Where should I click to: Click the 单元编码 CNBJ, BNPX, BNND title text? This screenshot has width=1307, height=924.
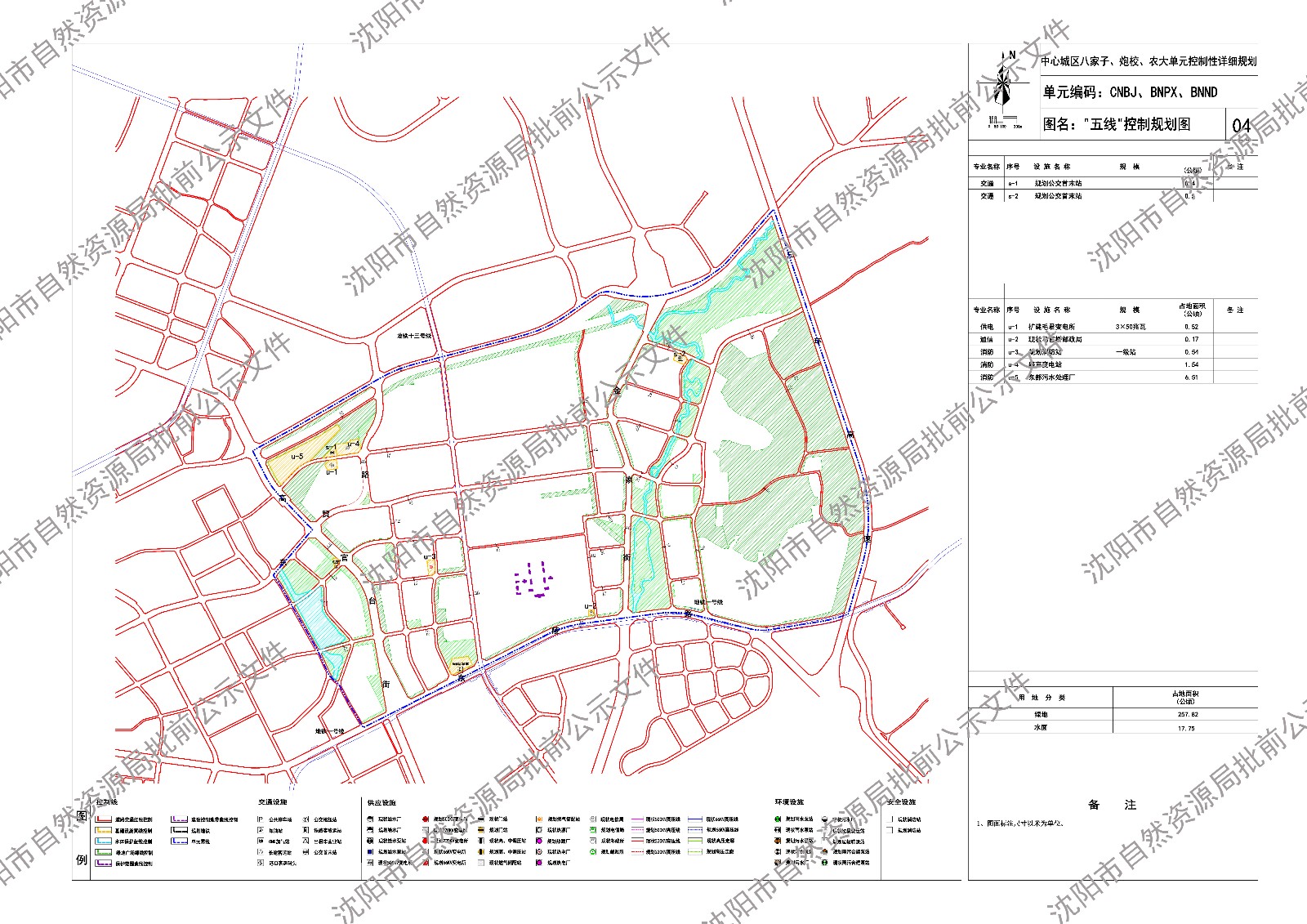1130,92
